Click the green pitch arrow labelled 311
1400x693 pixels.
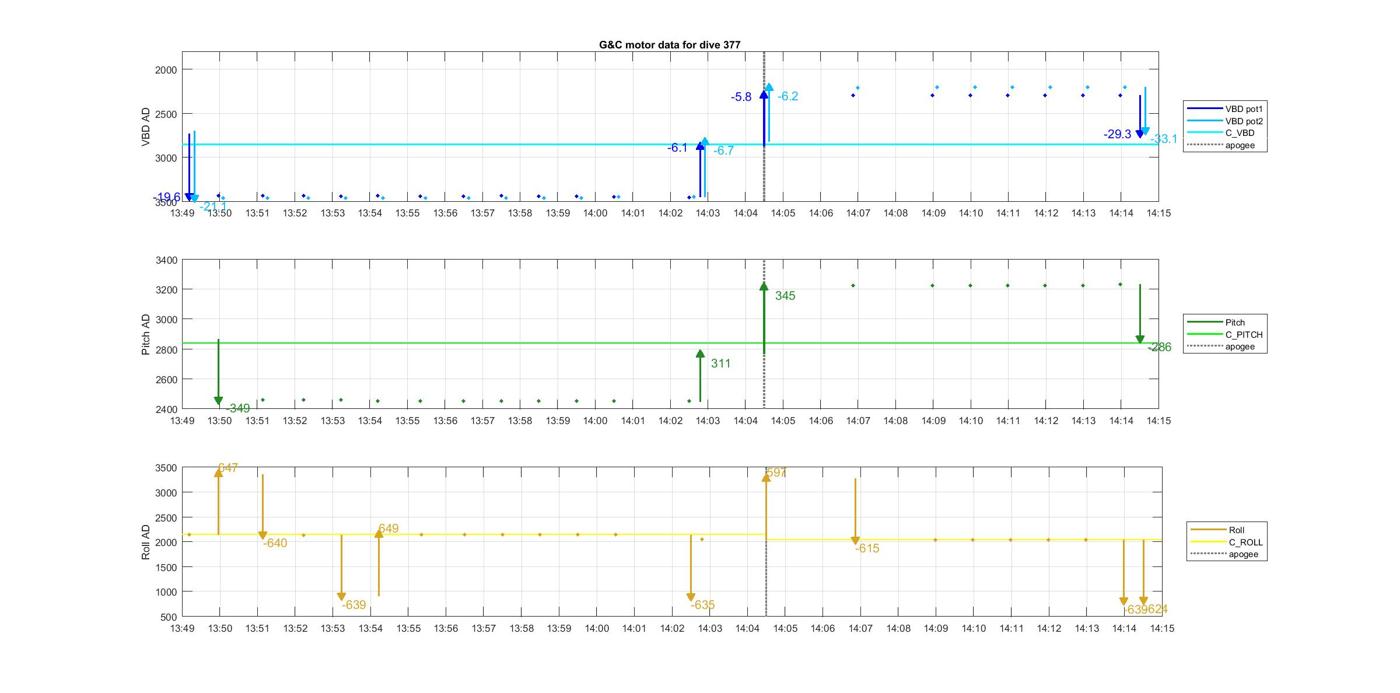tap(700, 376)
